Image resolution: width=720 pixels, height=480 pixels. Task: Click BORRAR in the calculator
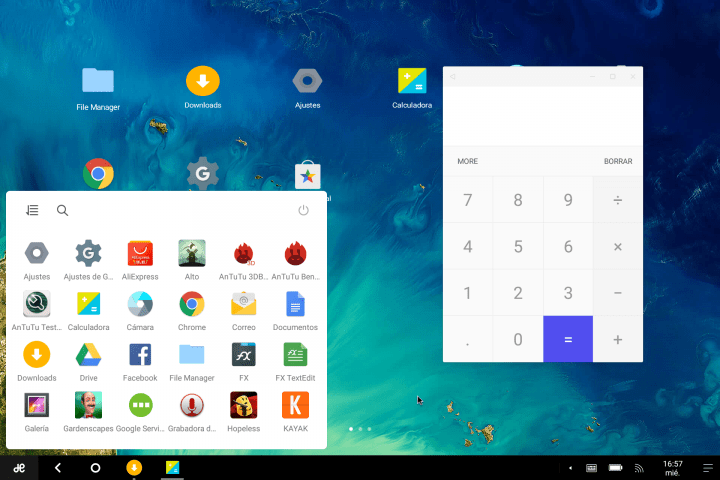618,161
